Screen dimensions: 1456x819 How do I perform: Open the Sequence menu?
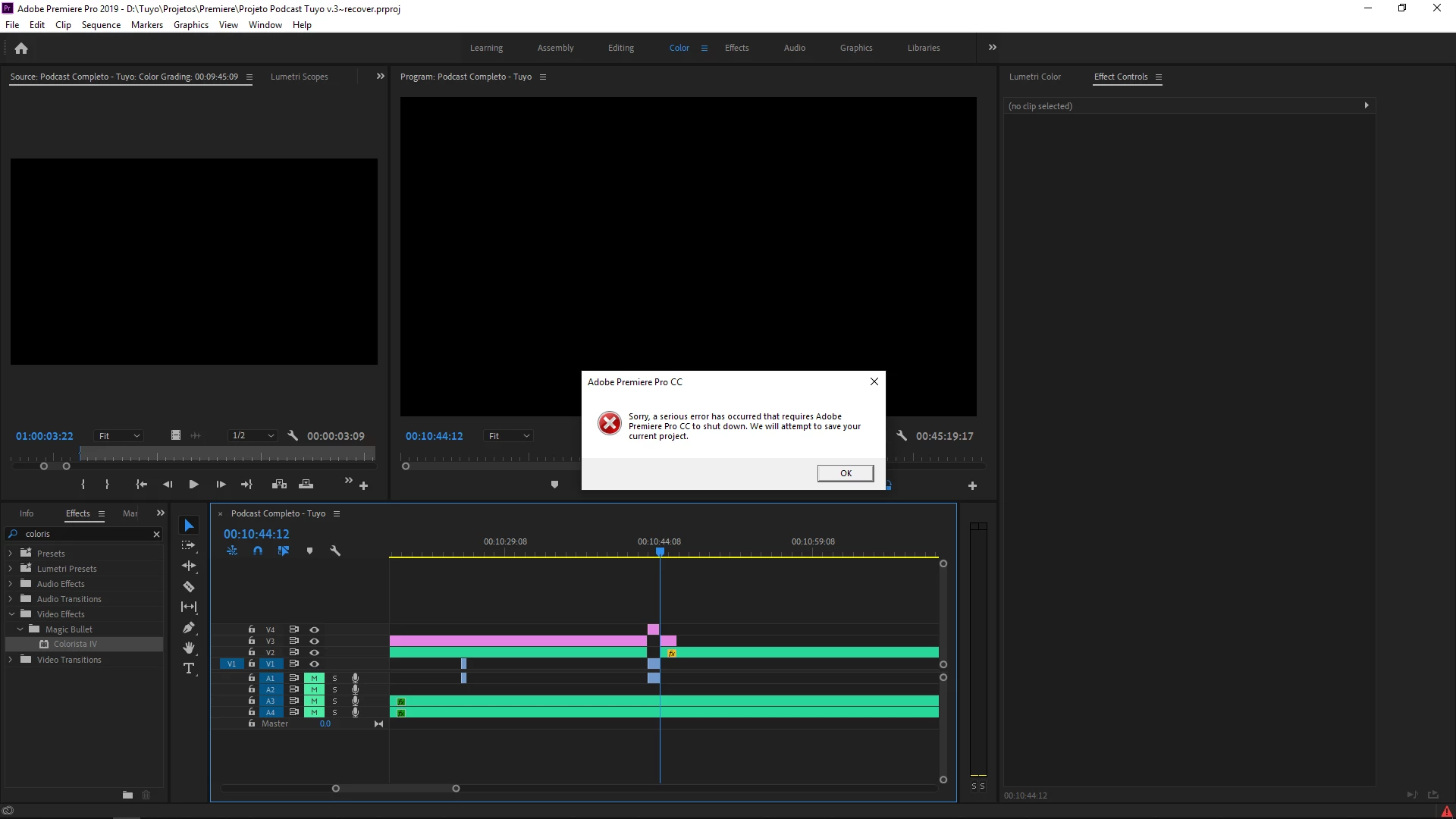[101, 25]
